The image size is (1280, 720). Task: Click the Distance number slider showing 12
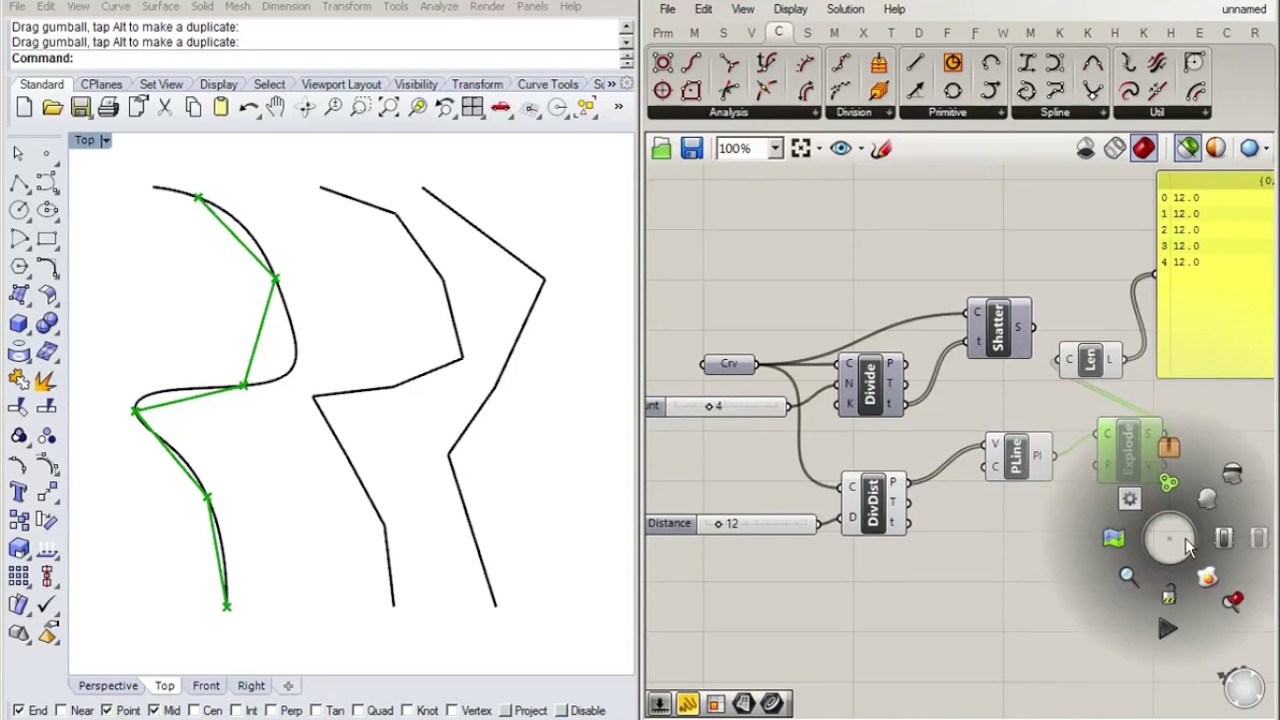(x=731, y=524)
